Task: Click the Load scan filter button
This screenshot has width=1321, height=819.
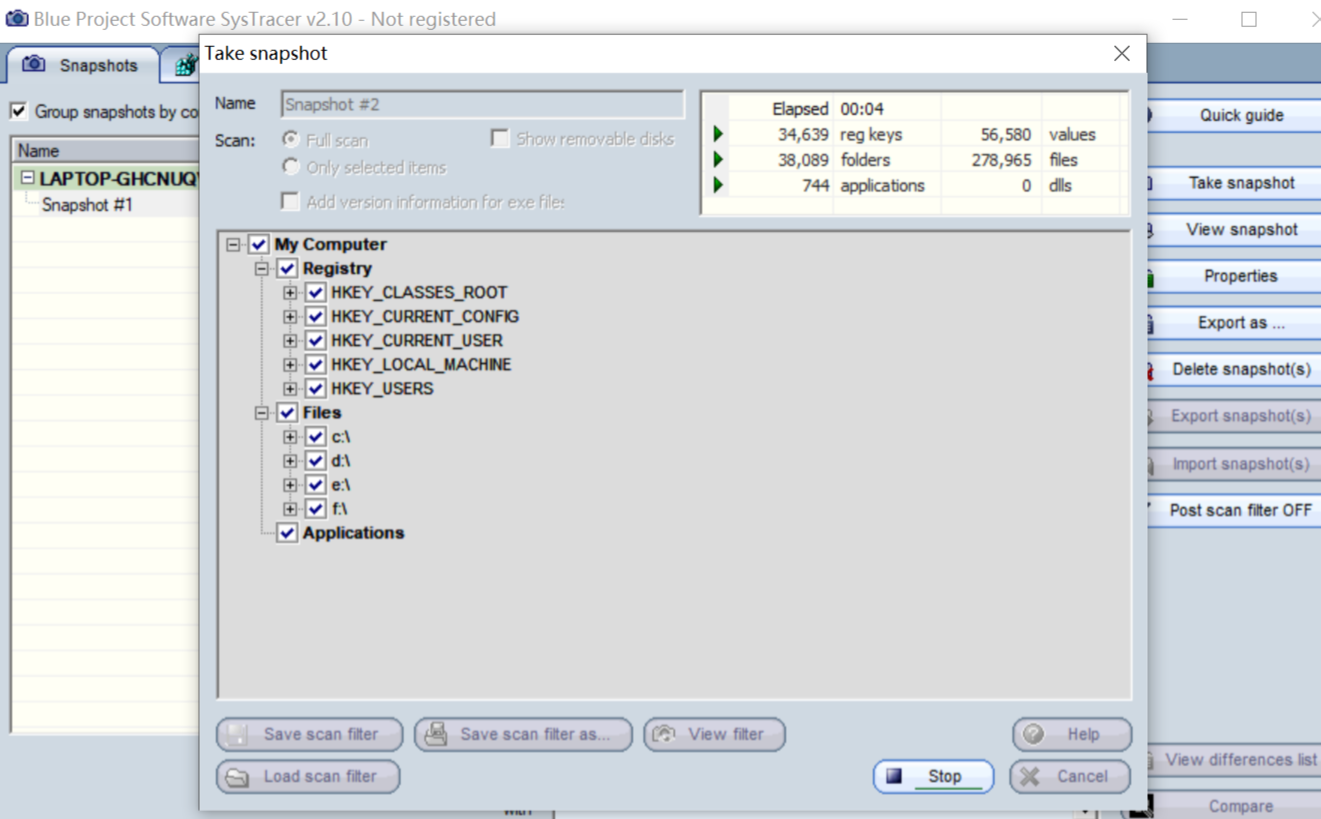Action: pos(308,776)
